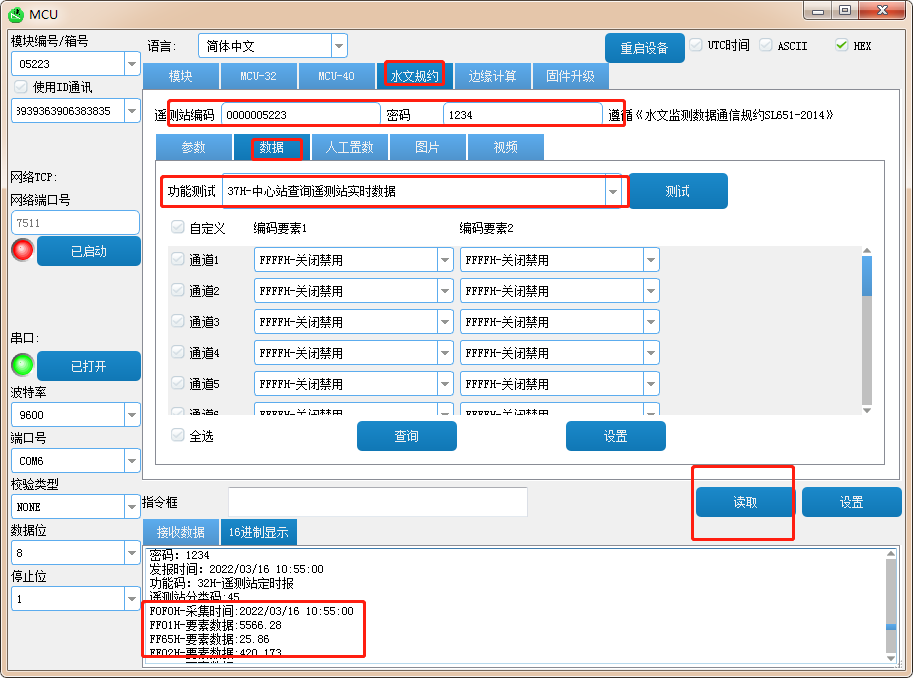Toggle the HEX checkbox
The image size is (913, 678).
point(841,46)
